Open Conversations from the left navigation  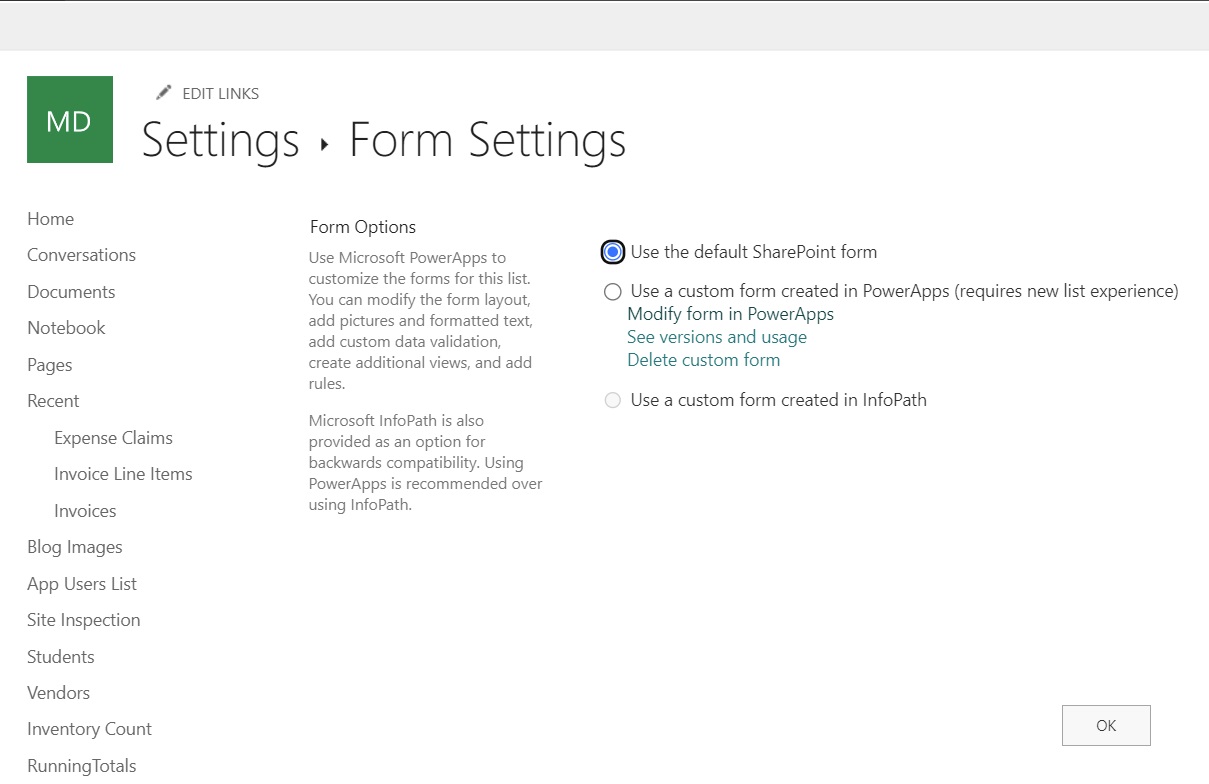(81, 255)
